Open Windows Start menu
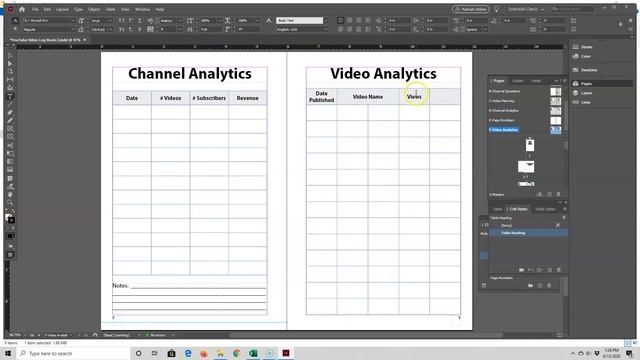Viewport: 640px width, 360px height. point(8,353)
